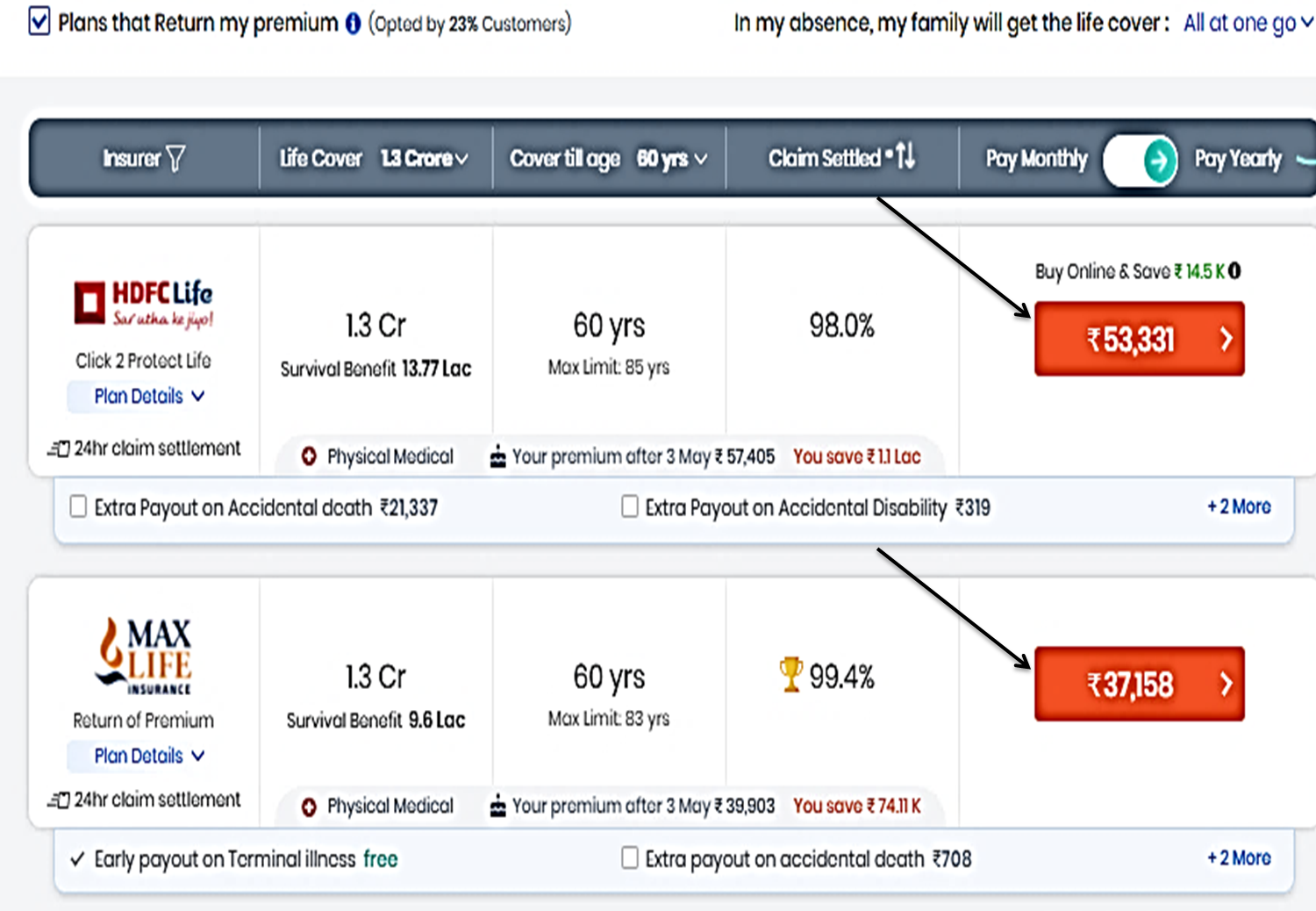Buy Max Life plan at ₹37,158
This screenshot has width=1316, height=911.
point(1139,684)
